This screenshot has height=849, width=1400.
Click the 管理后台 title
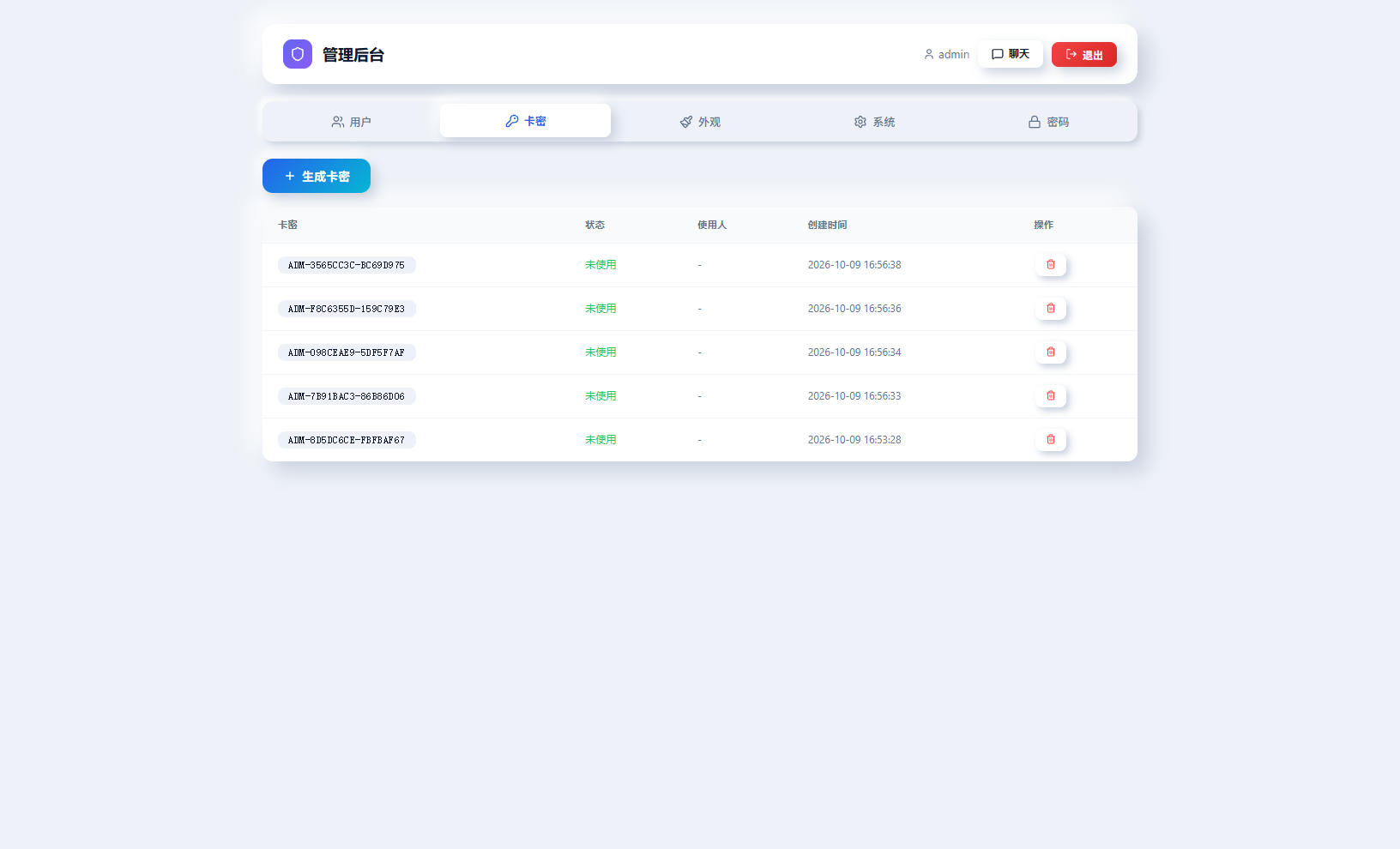click(353, 55)
